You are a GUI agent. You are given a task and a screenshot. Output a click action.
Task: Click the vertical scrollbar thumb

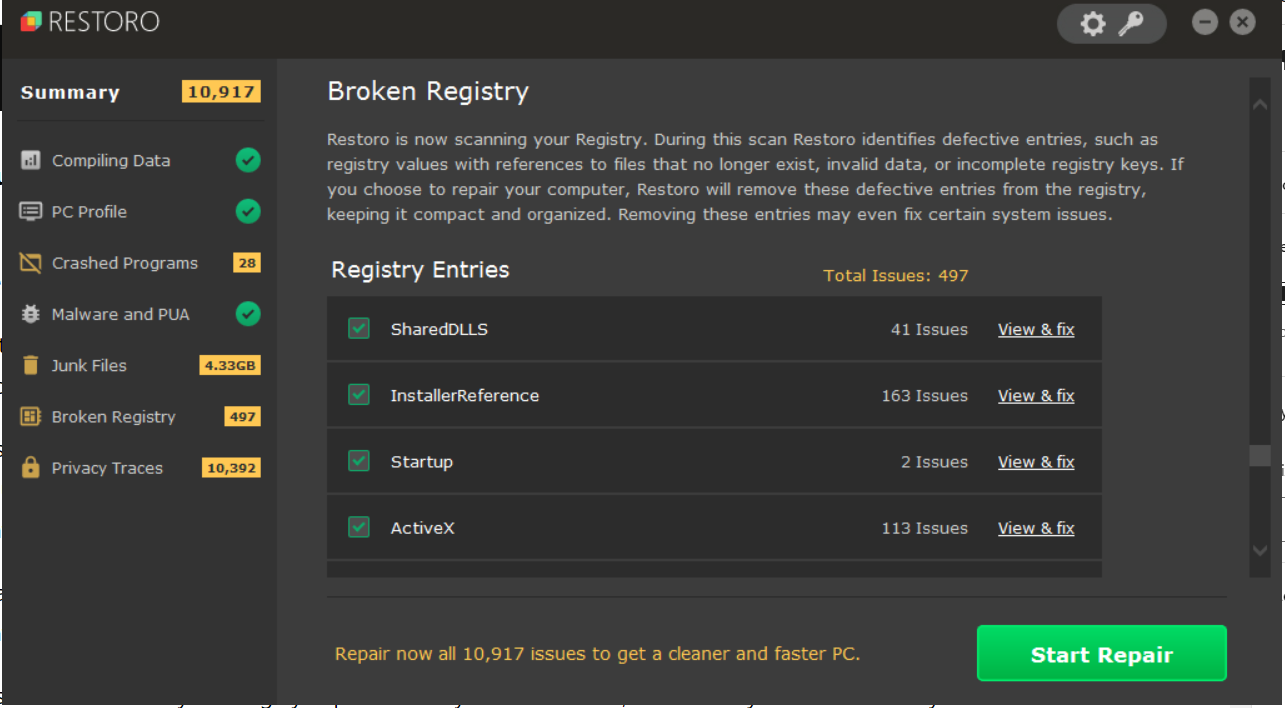click(1259, 455)
